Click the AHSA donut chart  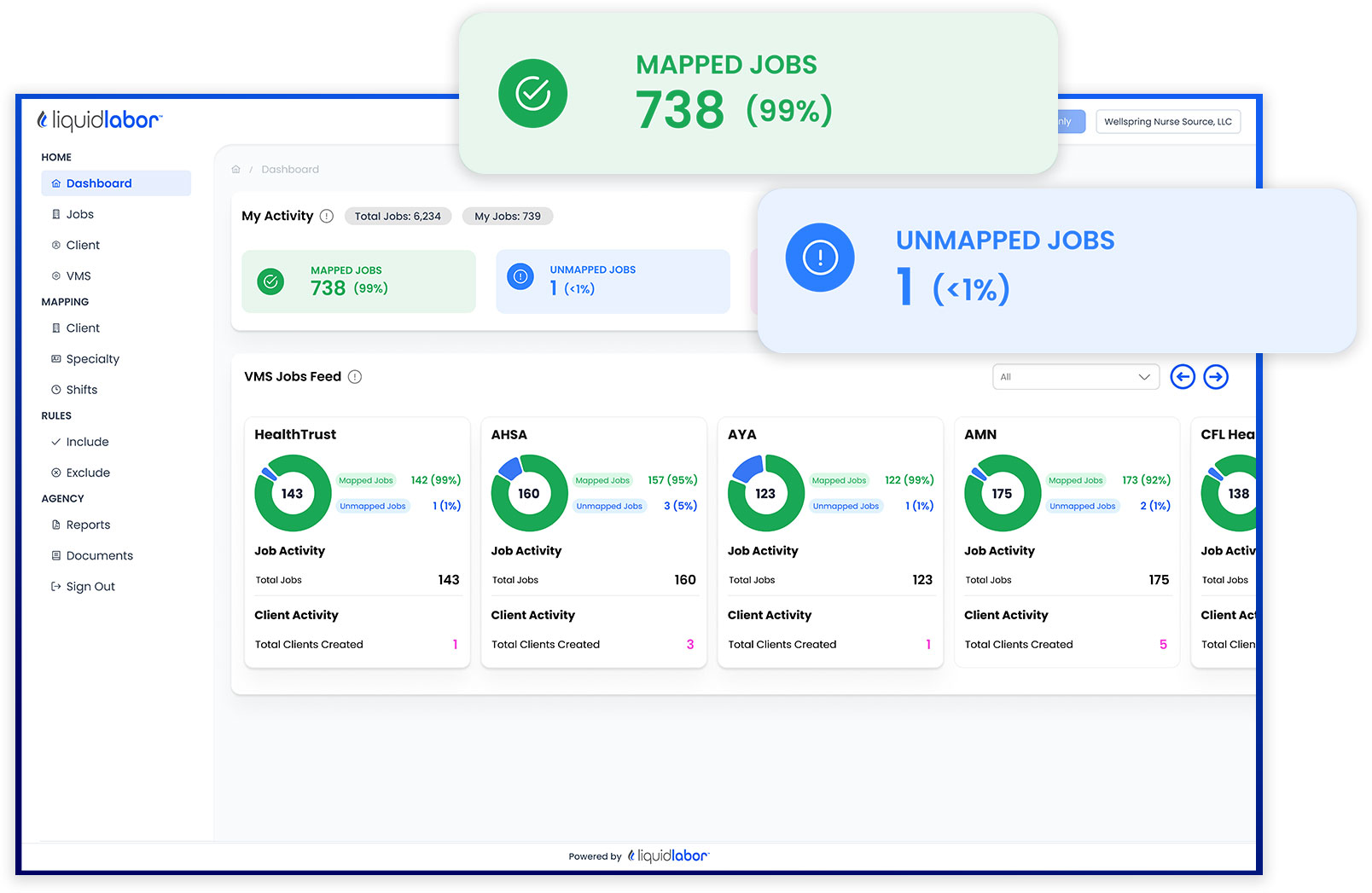point(529,493)
